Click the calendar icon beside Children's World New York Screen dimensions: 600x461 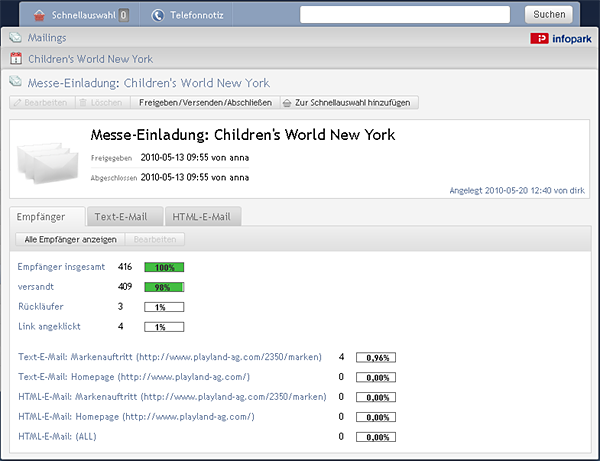[16, 59]
